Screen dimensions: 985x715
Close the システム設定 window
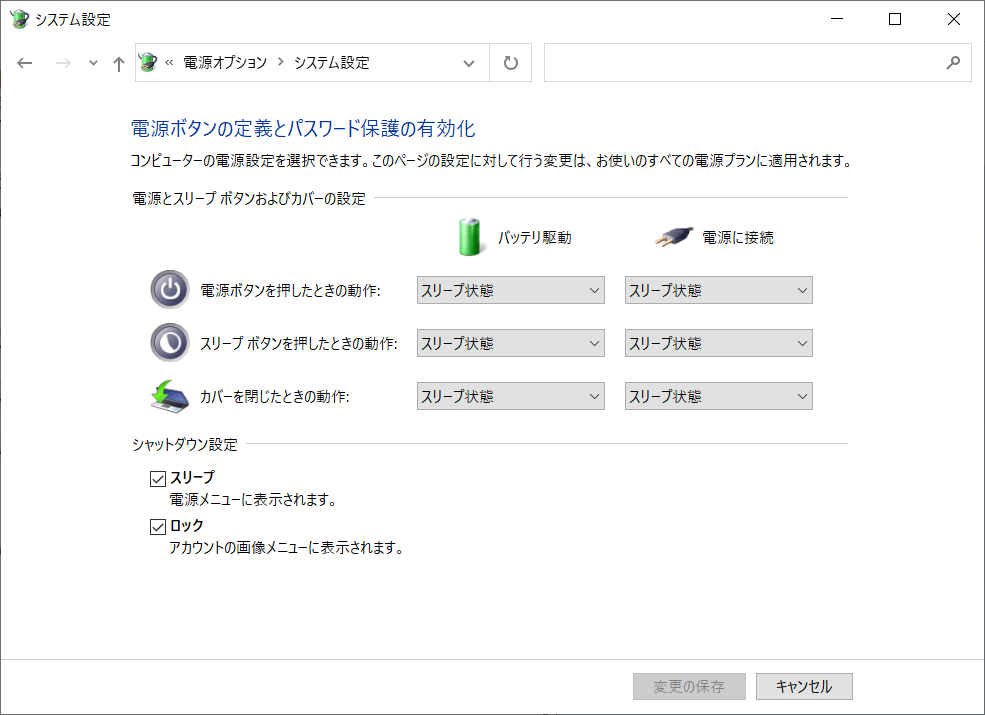click(x=954, y=19)
